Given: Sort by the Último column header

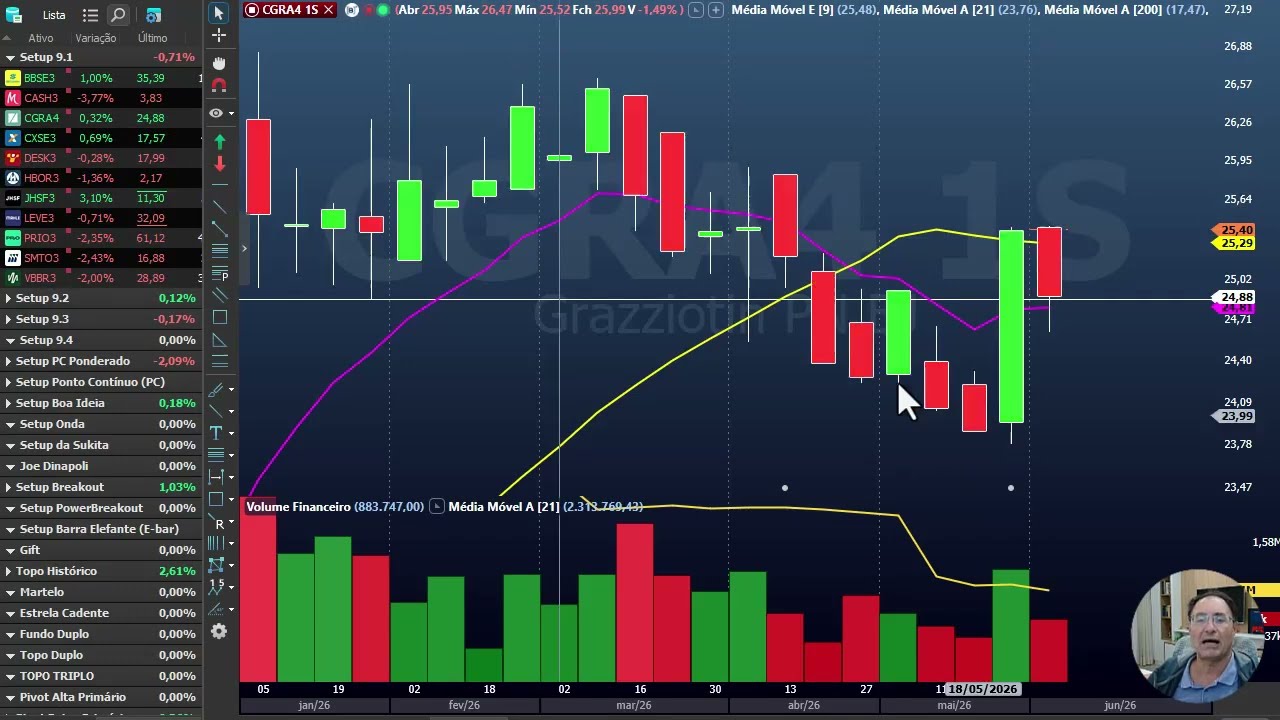Looking at the screenshot, I should (x=153, y=38).
